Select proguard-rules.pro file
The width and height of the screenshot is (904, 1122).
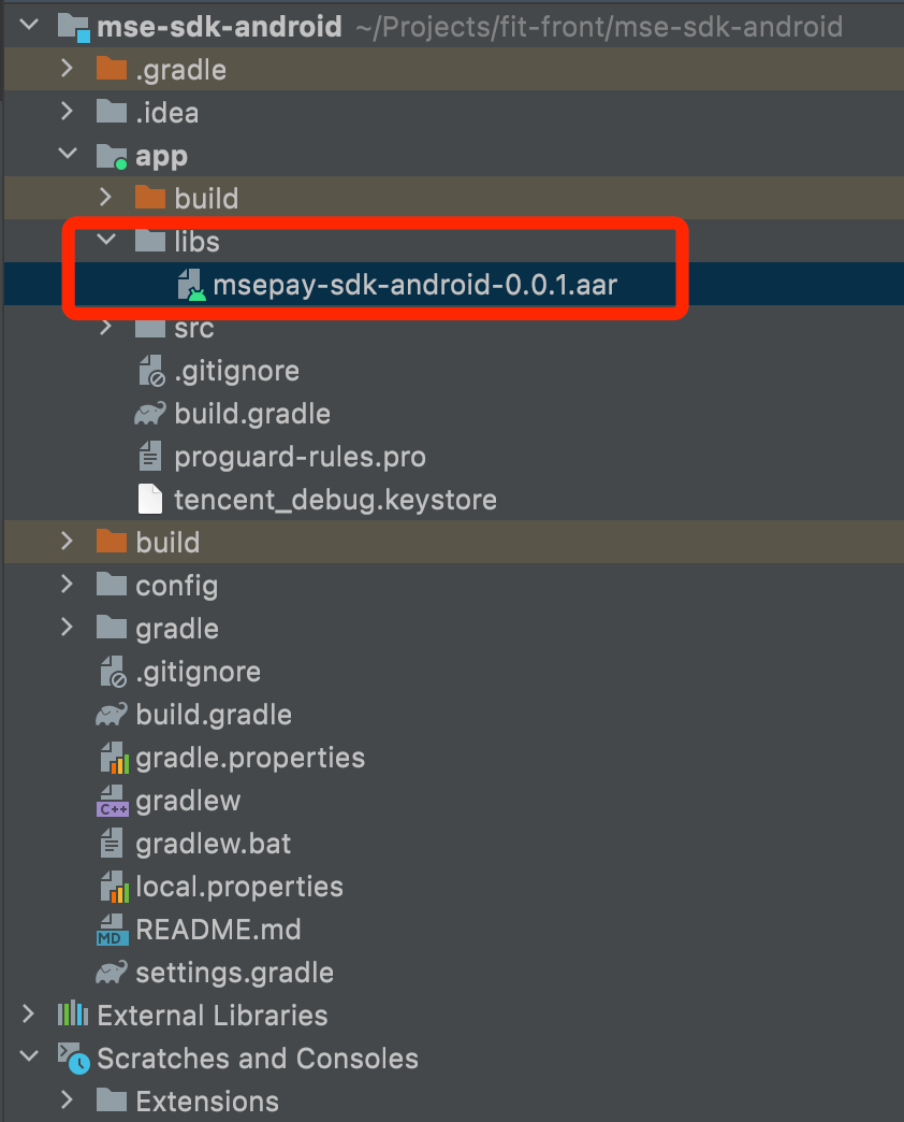click(299, 457)
